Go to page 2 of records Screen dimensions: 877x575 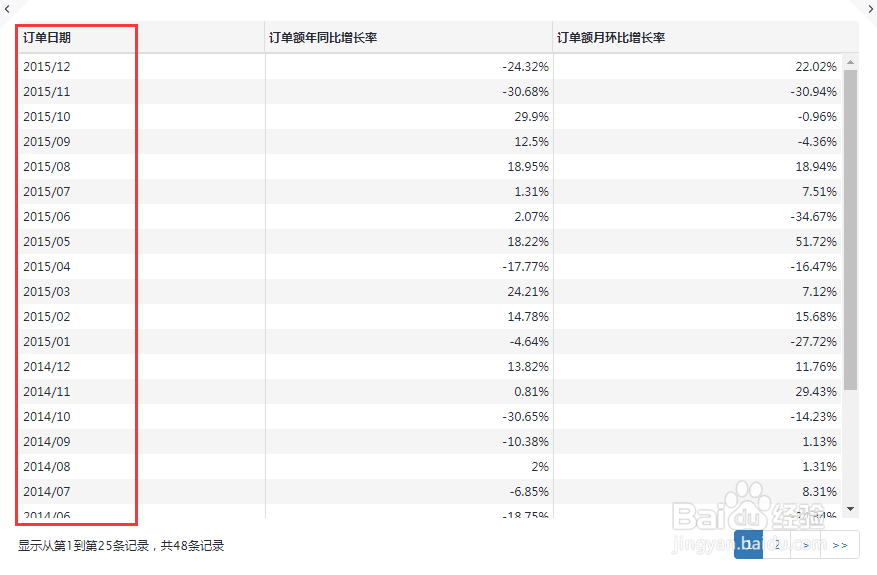777,545
